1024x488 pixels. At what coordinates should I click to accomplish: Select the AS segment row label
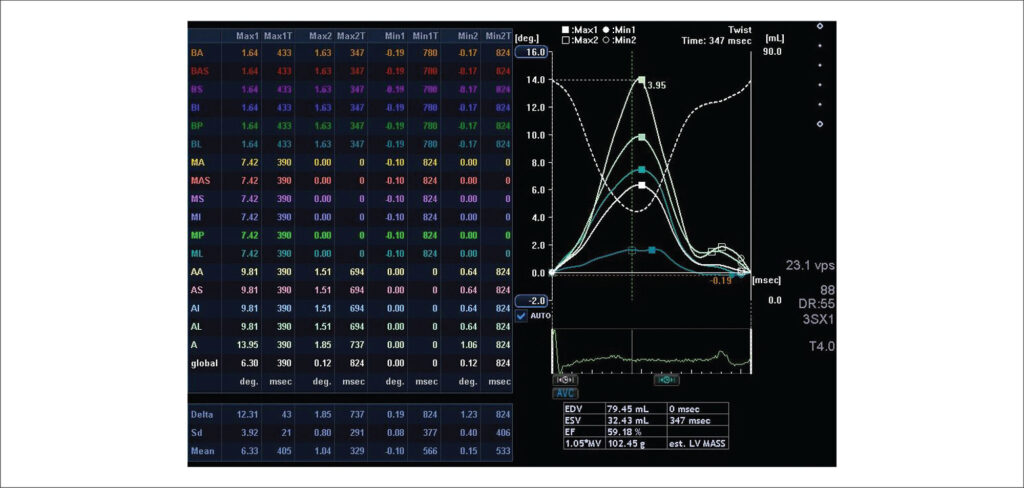[196, 289]
